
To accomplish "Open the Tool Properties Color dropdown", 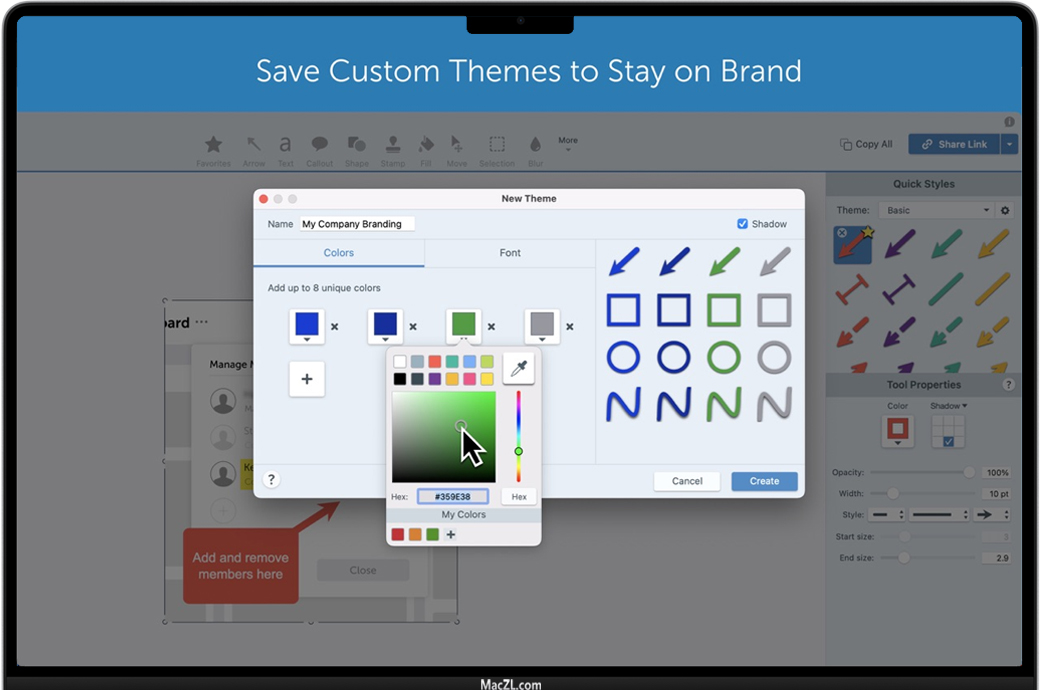I will (x=898, y=432).
